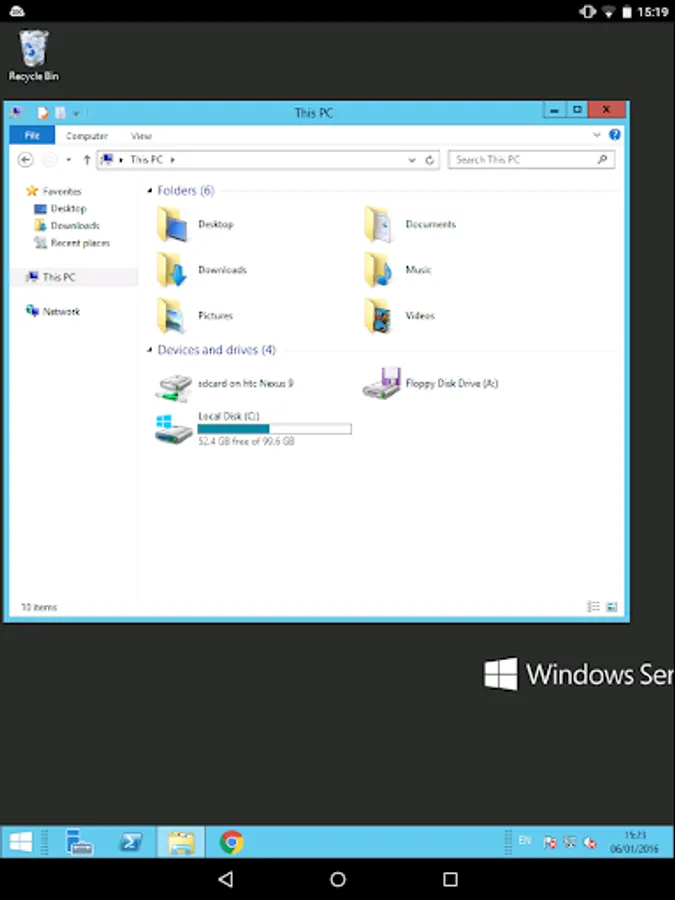Screen dimensions: 675x900
Task: Select the Local Disk (C:) drive
Action: [253, 428]
